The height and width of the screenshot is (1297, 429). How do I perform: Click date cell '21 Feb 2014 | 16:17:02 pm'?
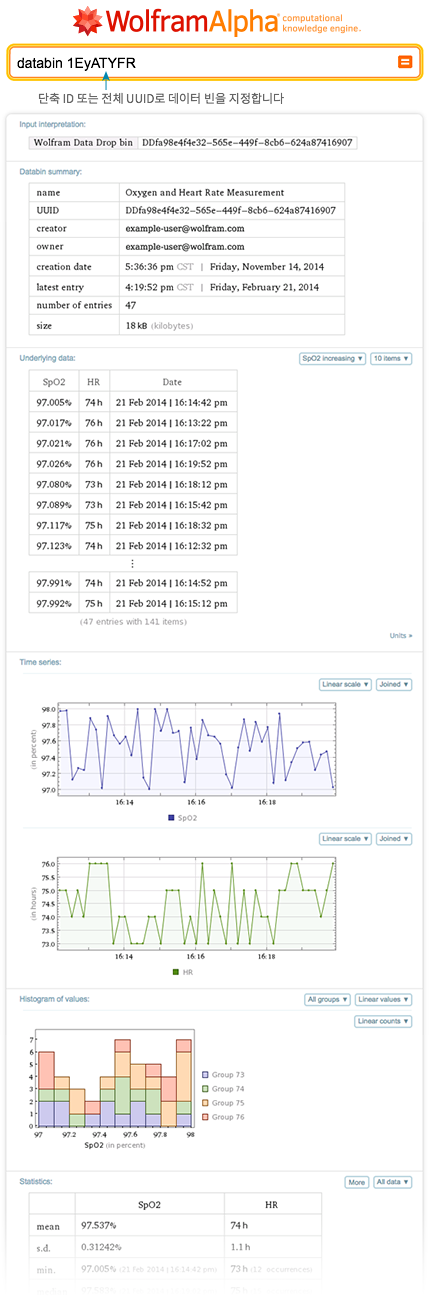(x=171, y=443)
